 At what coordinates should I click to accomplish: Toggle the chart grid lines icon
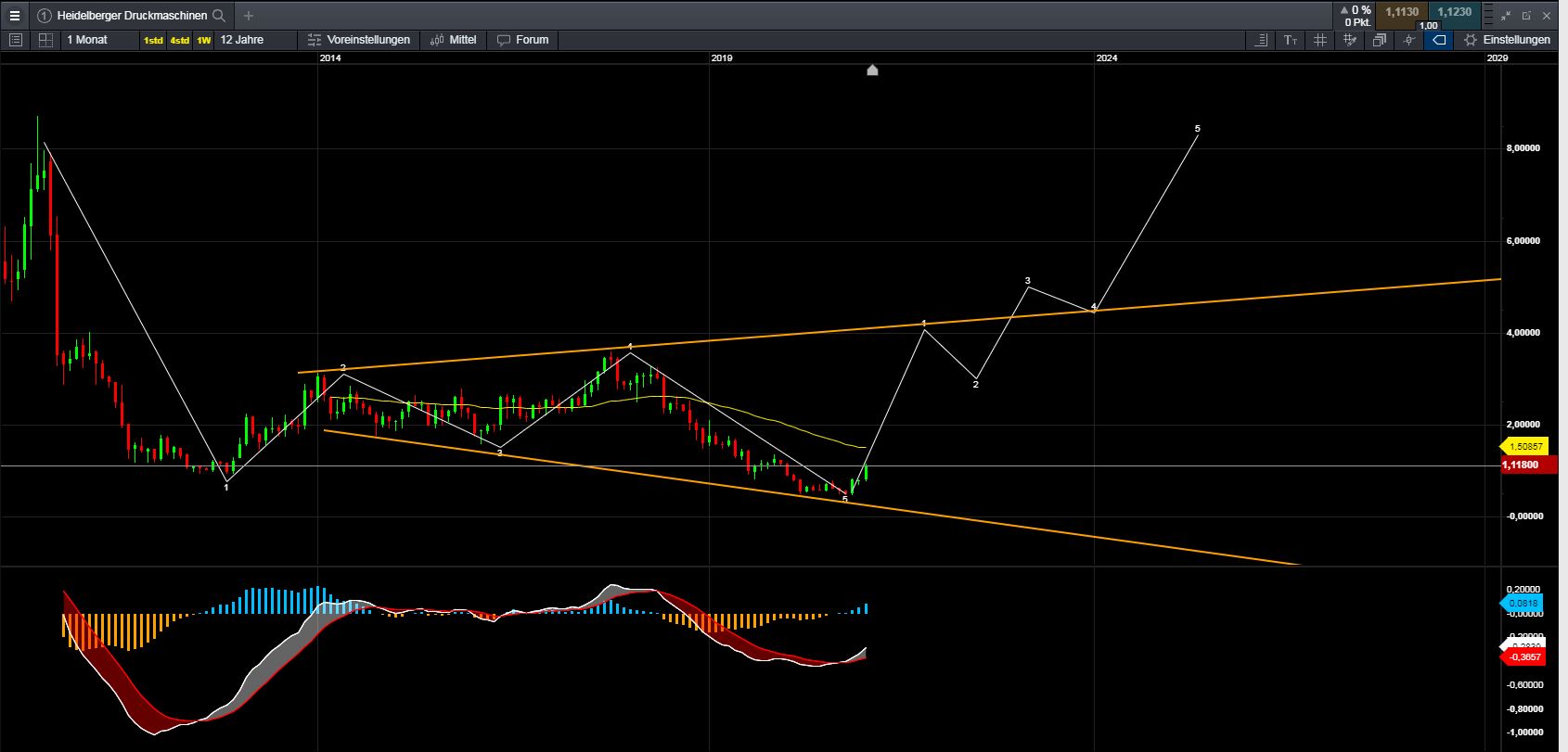pos(1320,40)
